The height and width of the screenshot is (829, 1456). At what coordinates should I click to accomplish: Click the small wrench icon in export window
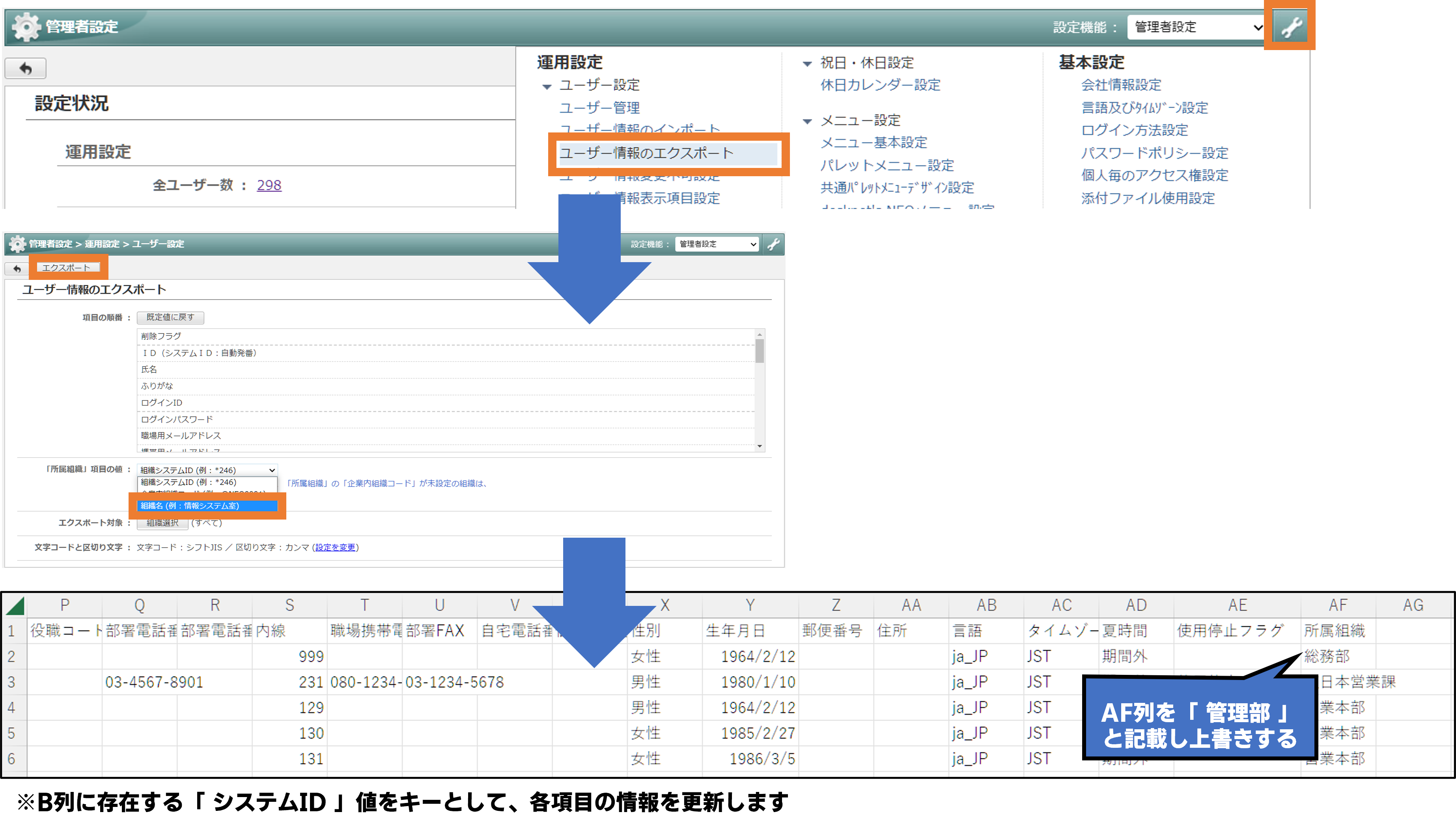(773, 244)
